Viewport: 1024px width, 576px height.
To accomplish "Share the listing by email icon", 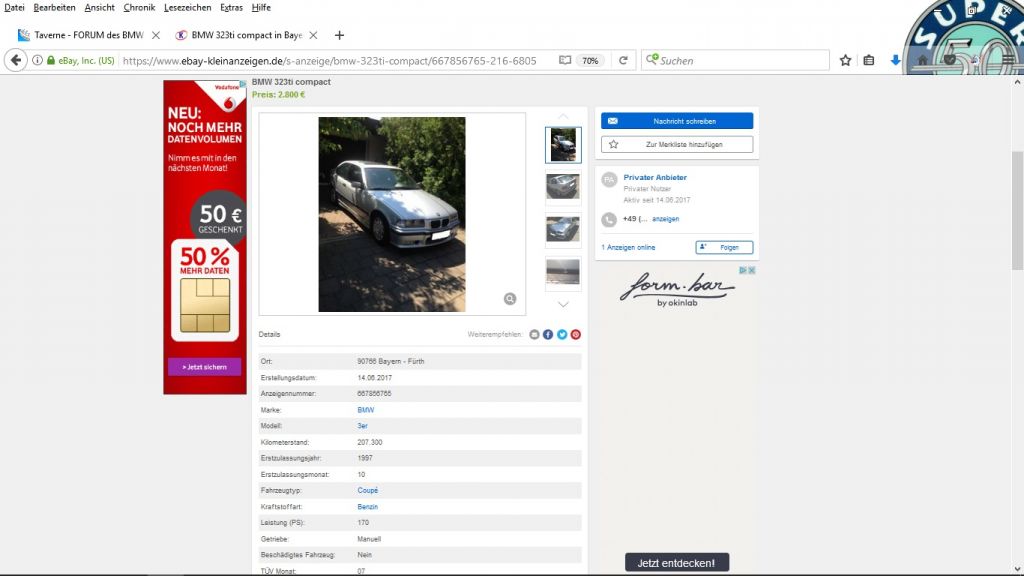I will point(534,334).
